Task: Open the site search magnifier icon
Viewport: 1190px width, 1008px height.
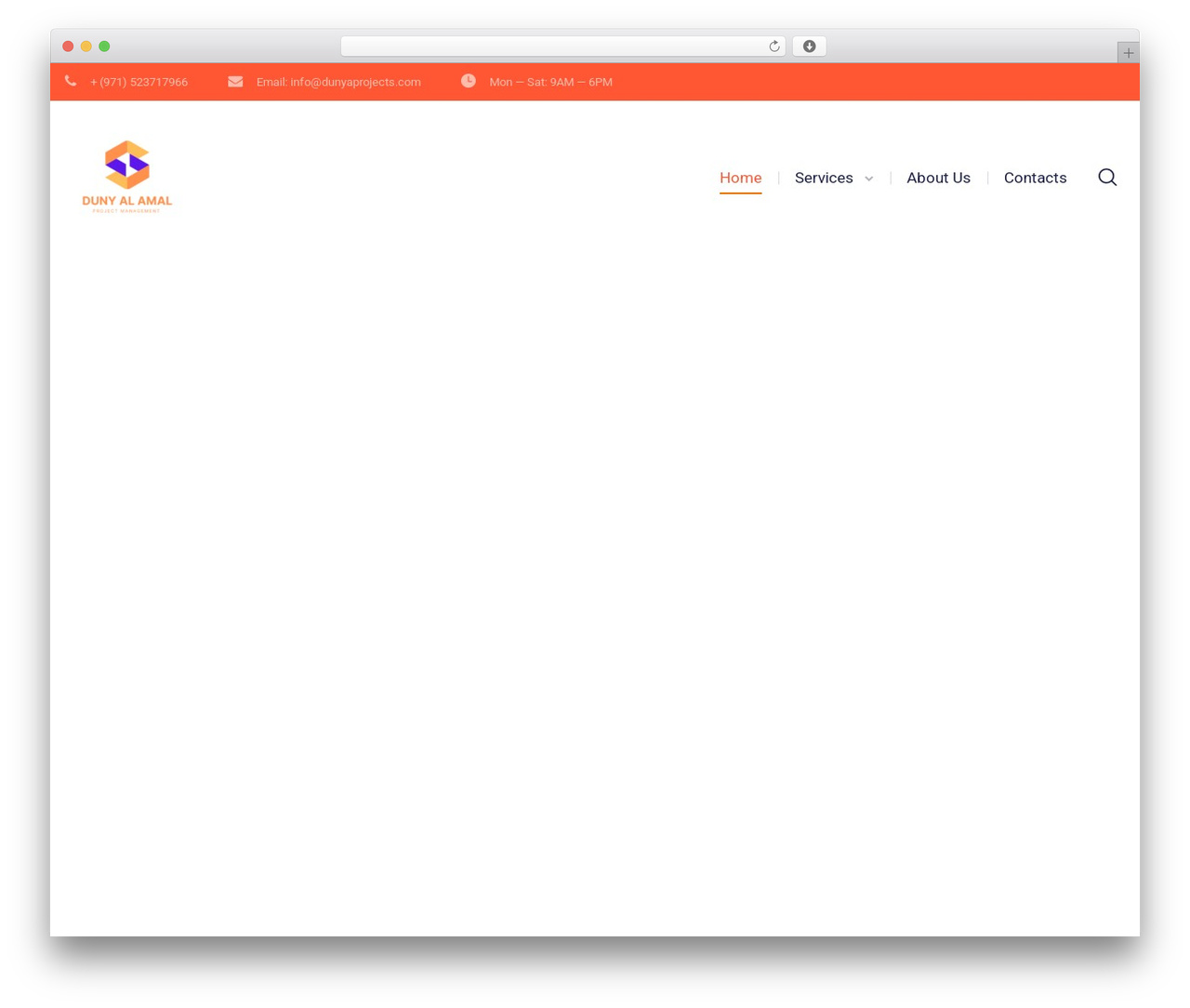Action: point(1107,177)
